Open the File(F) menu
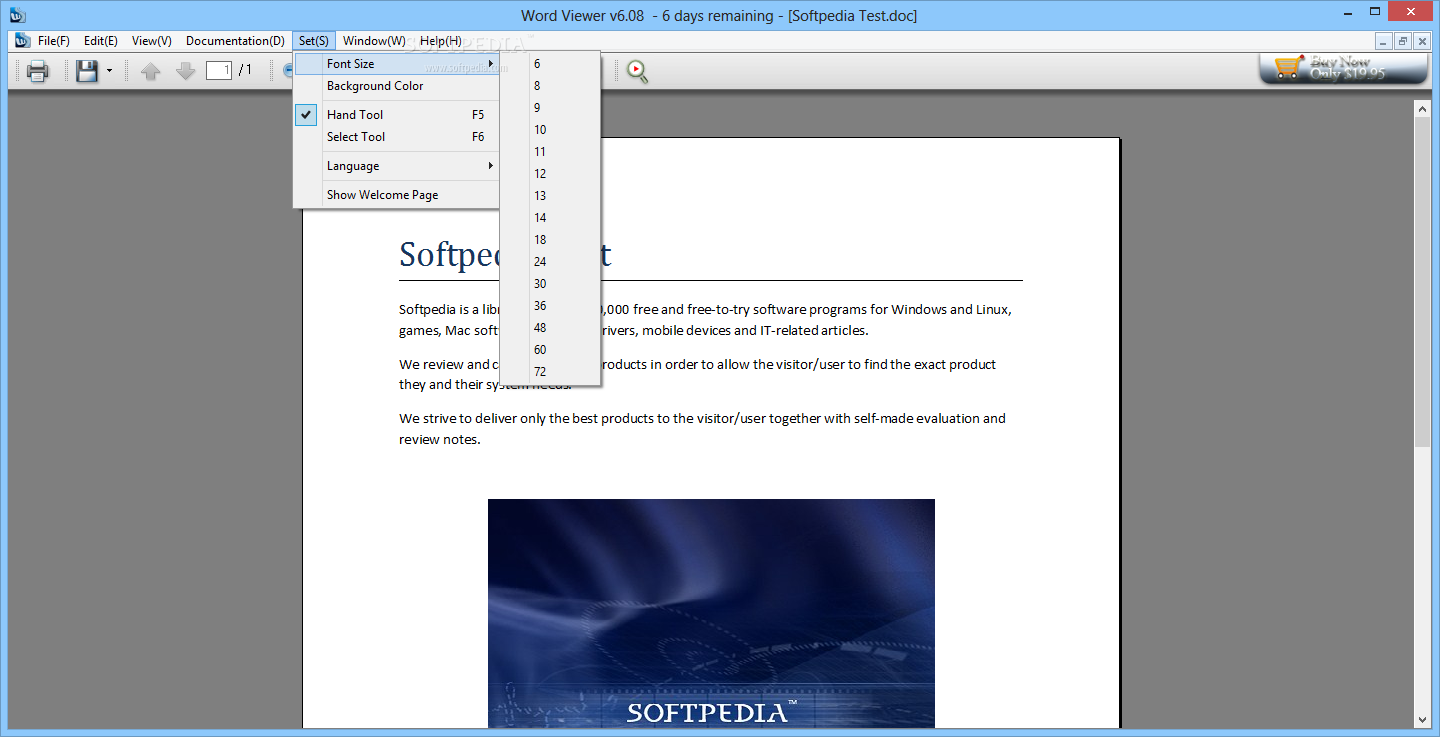The width and height of the screenshot is (1440, 737). [x=54, y=41]
